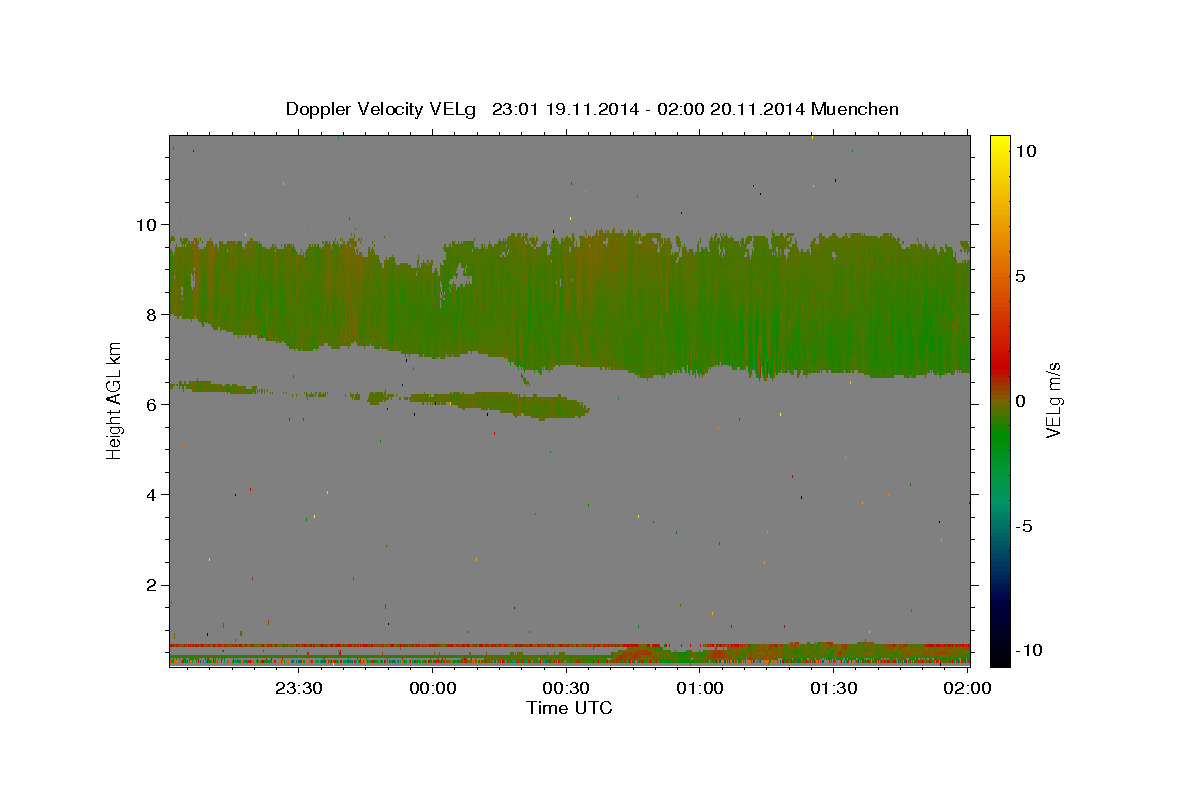Image resolution: width=1200 pixels, height=800 pixels.
Task: Select the 00:00 time tick label
Action: (x=433, y=688)
